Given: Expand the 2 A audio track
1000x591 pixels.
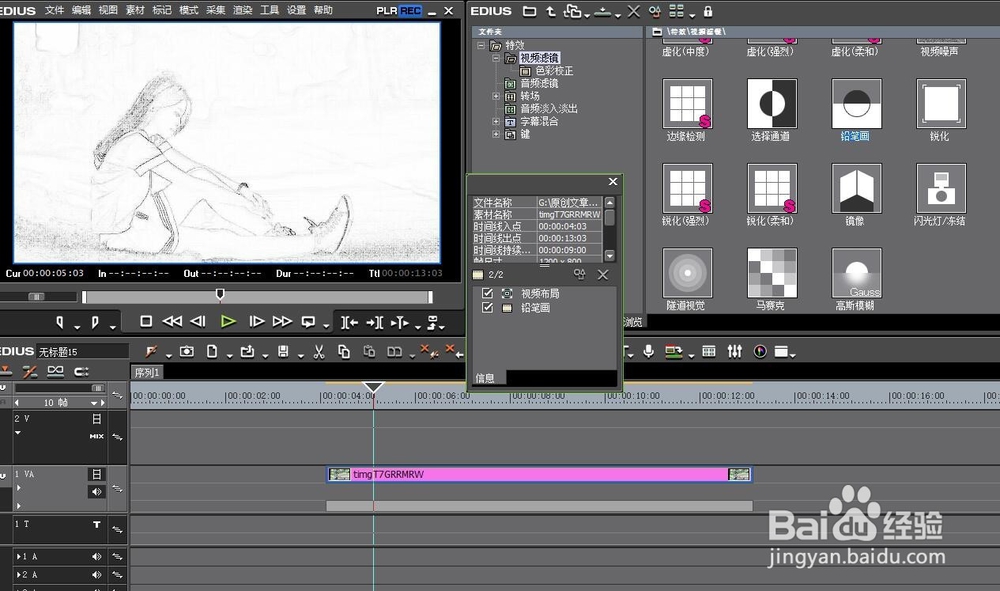Looking at the screenshot, I should (x=18, y=574).
